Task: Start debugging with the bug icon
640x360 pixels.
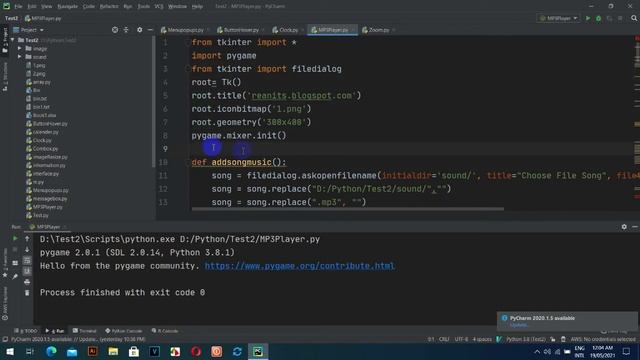Action: point(598,18)
